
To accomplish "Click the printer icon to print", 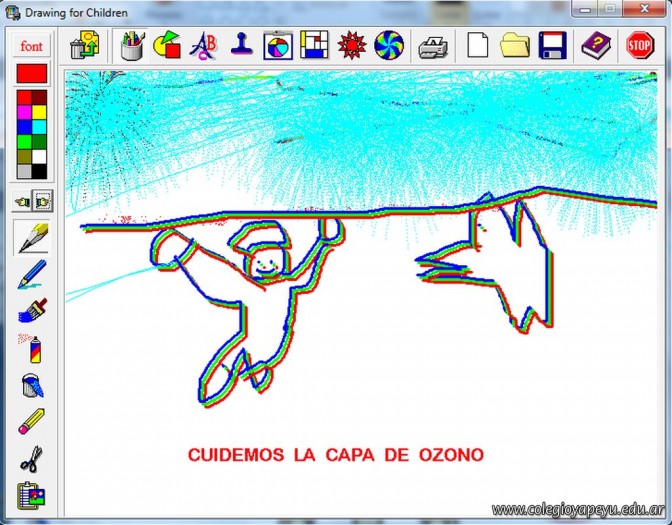I will pos(433,45).
